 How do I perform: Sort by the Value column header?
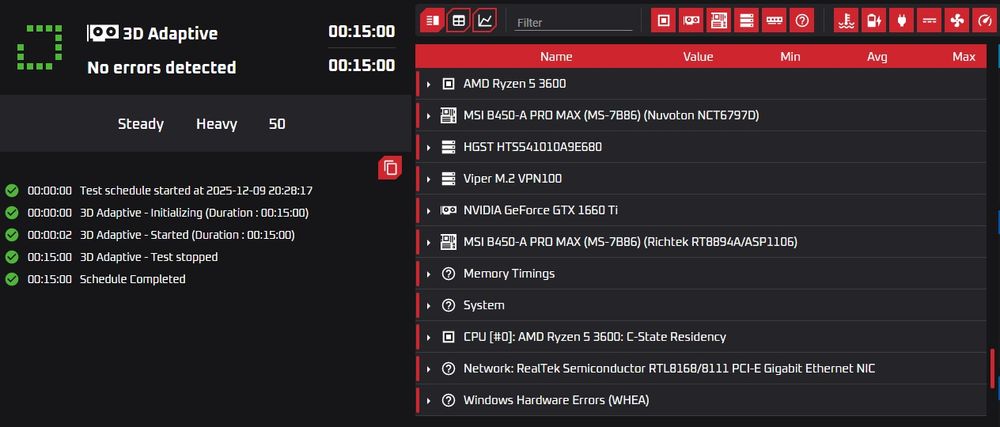pos(698,57)
